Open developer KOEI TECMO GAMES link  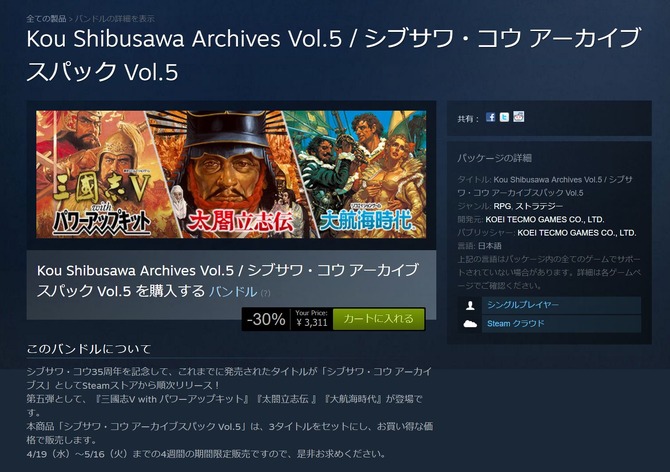pyautogui.click(x=545, y=220)
